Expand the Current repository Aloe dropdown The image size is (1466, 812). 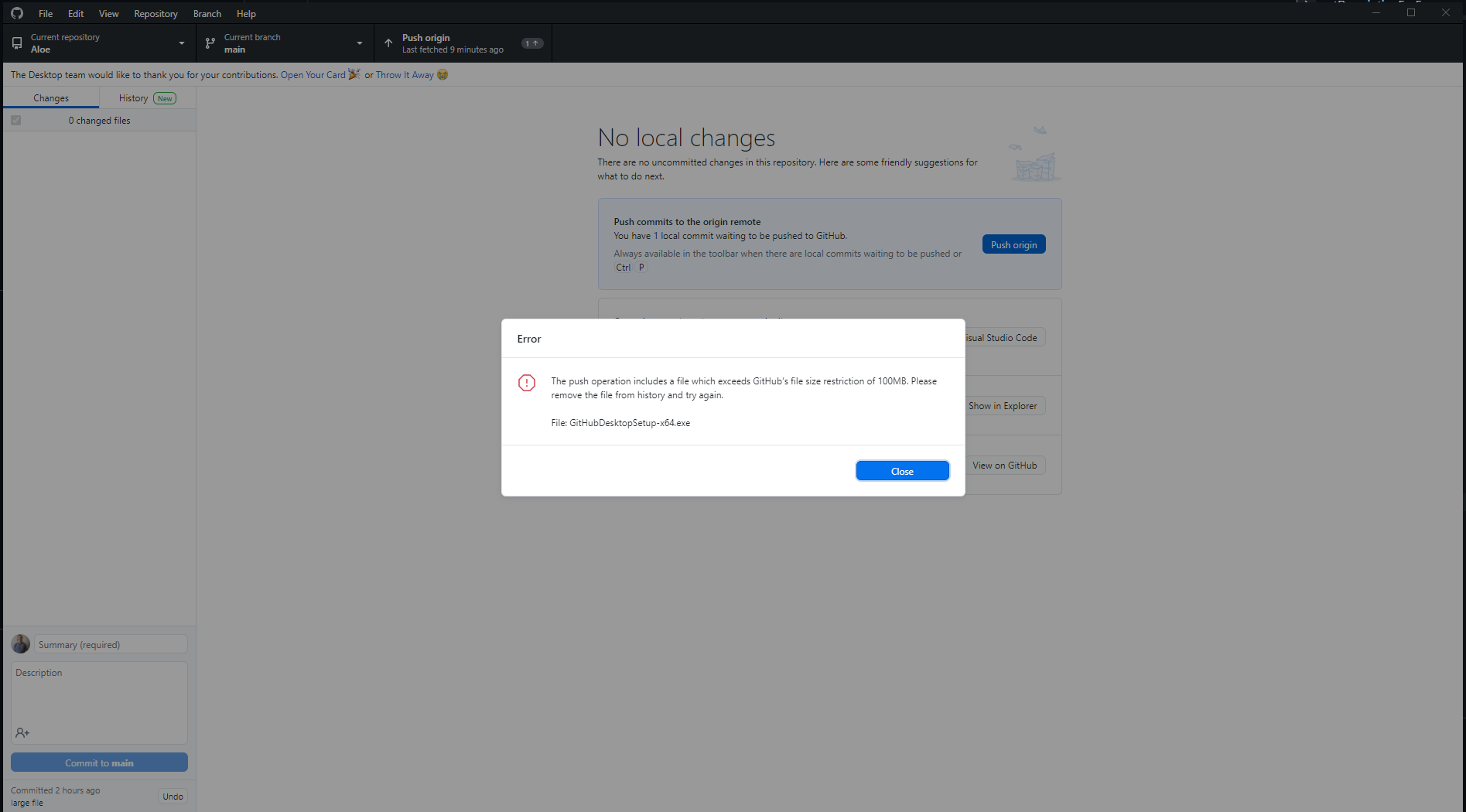pyautogui.click(x=99, y=43)
